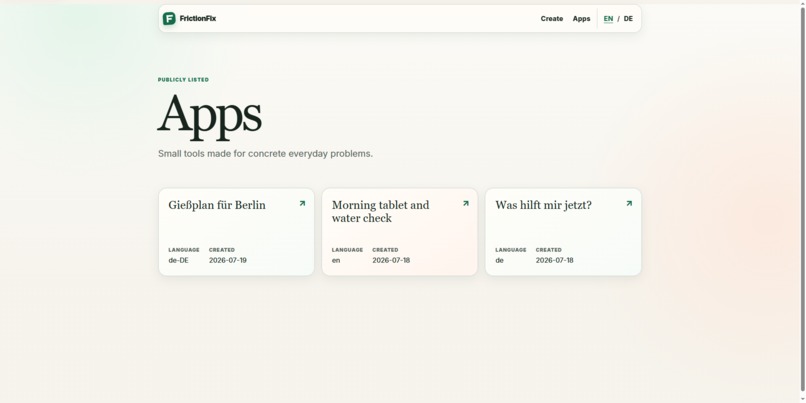This screenshot has width=806, height=403.
Task: Open arrow icon on Was hilft mir jetzt card
Action: click(629, 204)
